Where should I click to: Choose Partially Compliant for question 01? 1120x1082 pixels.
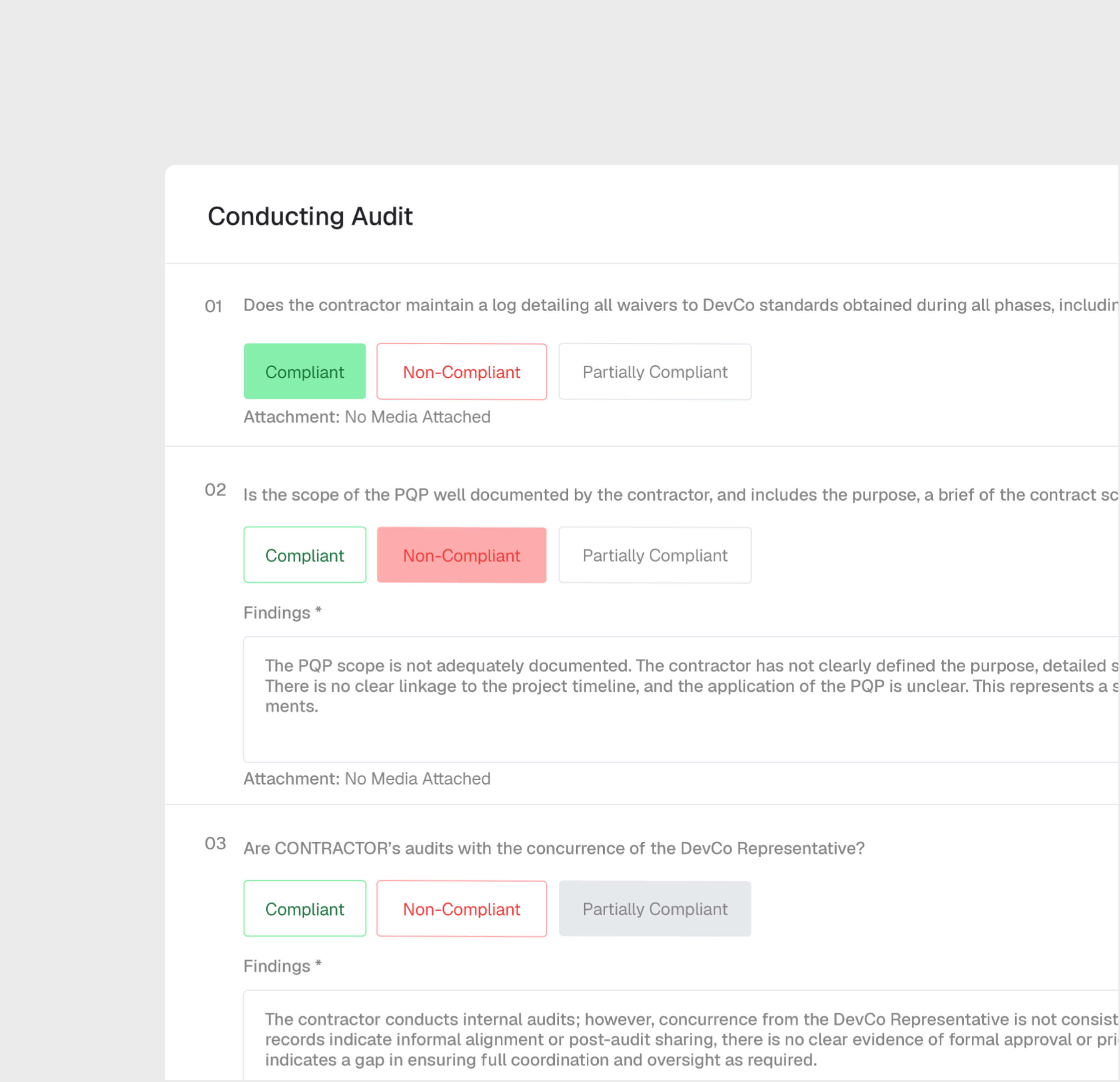654,372
